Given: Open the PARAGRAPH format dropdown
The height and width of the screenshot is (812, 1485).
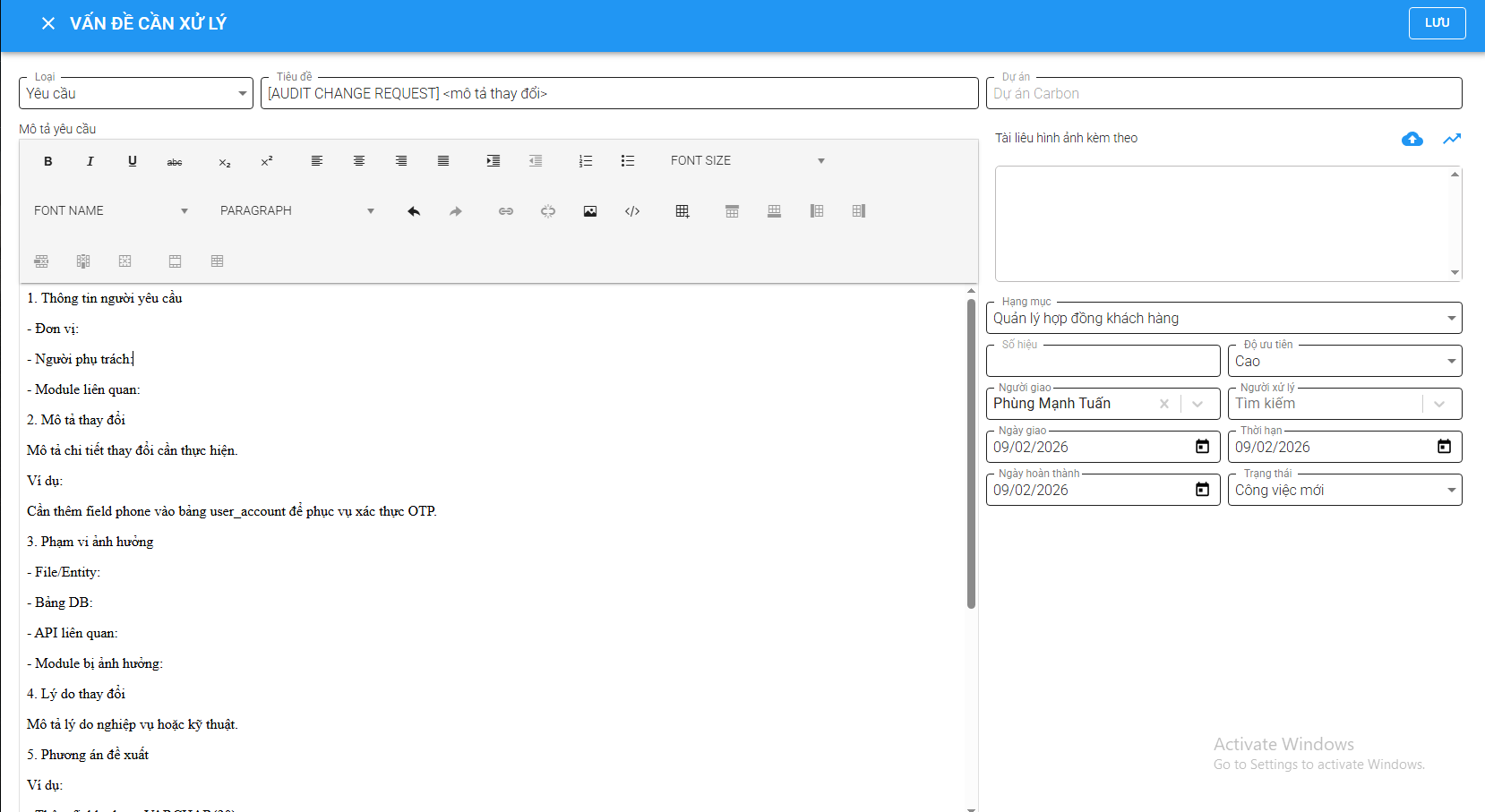Looking at the screenshot, I should click(296, 211).
